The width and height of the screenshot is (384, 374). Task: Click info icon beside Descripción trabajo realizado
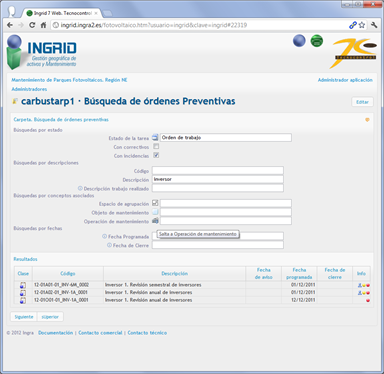[x=80, y=188]
